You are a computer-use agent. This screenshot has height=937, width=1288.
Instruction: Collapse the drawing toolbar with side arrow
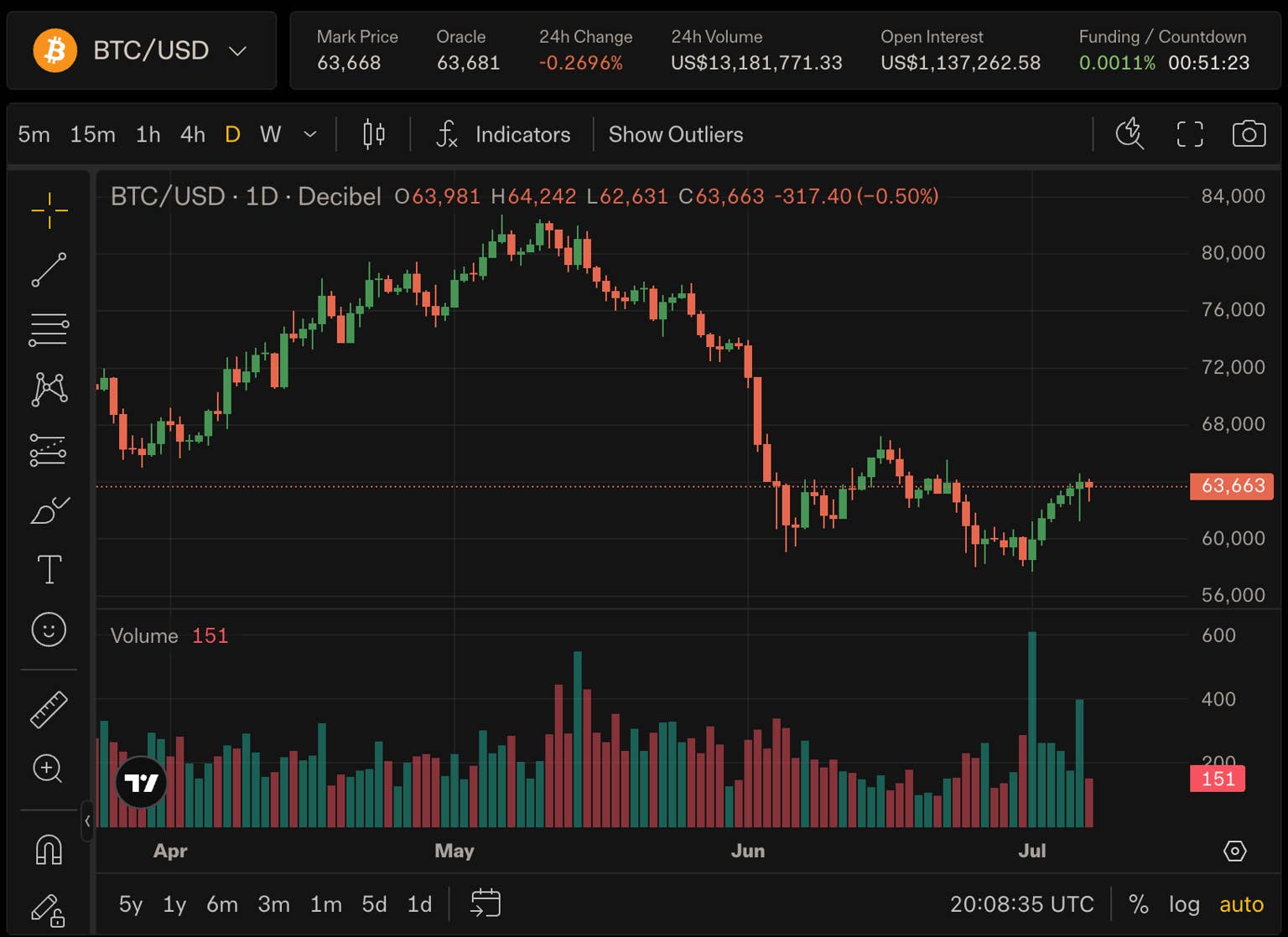(x=87, y=821)
